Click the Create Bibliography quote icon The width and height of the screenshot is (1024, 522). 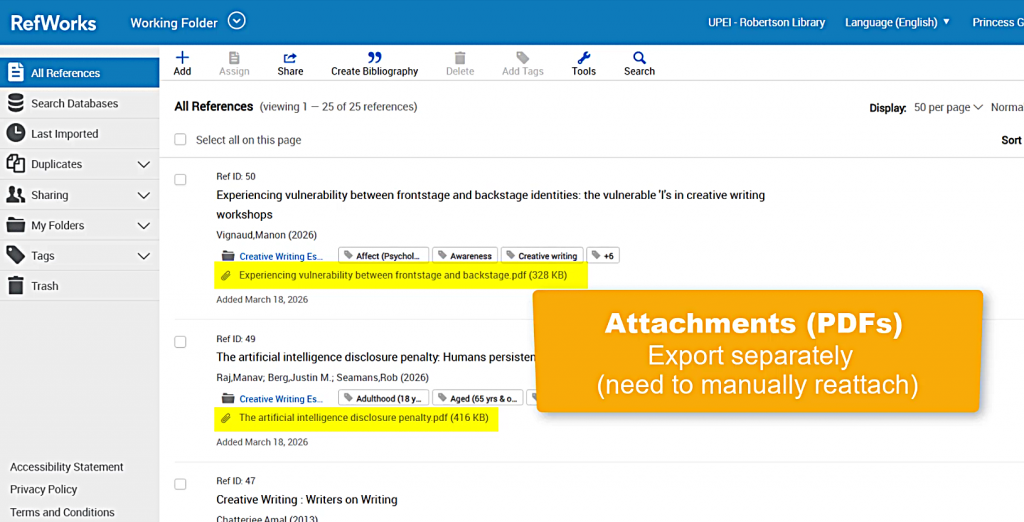(374, 59)
